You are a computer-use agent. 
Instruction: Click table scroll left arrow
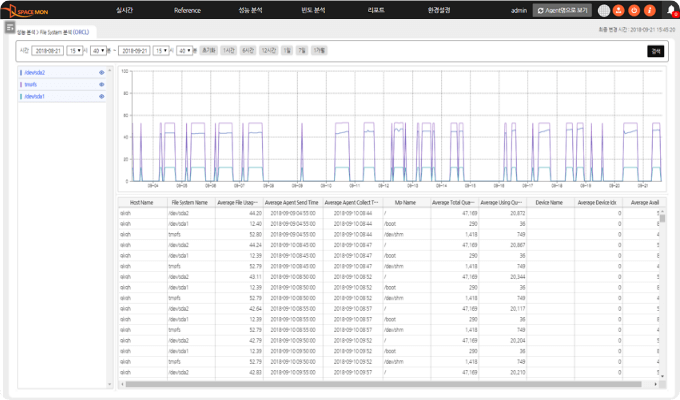[122, 384]
